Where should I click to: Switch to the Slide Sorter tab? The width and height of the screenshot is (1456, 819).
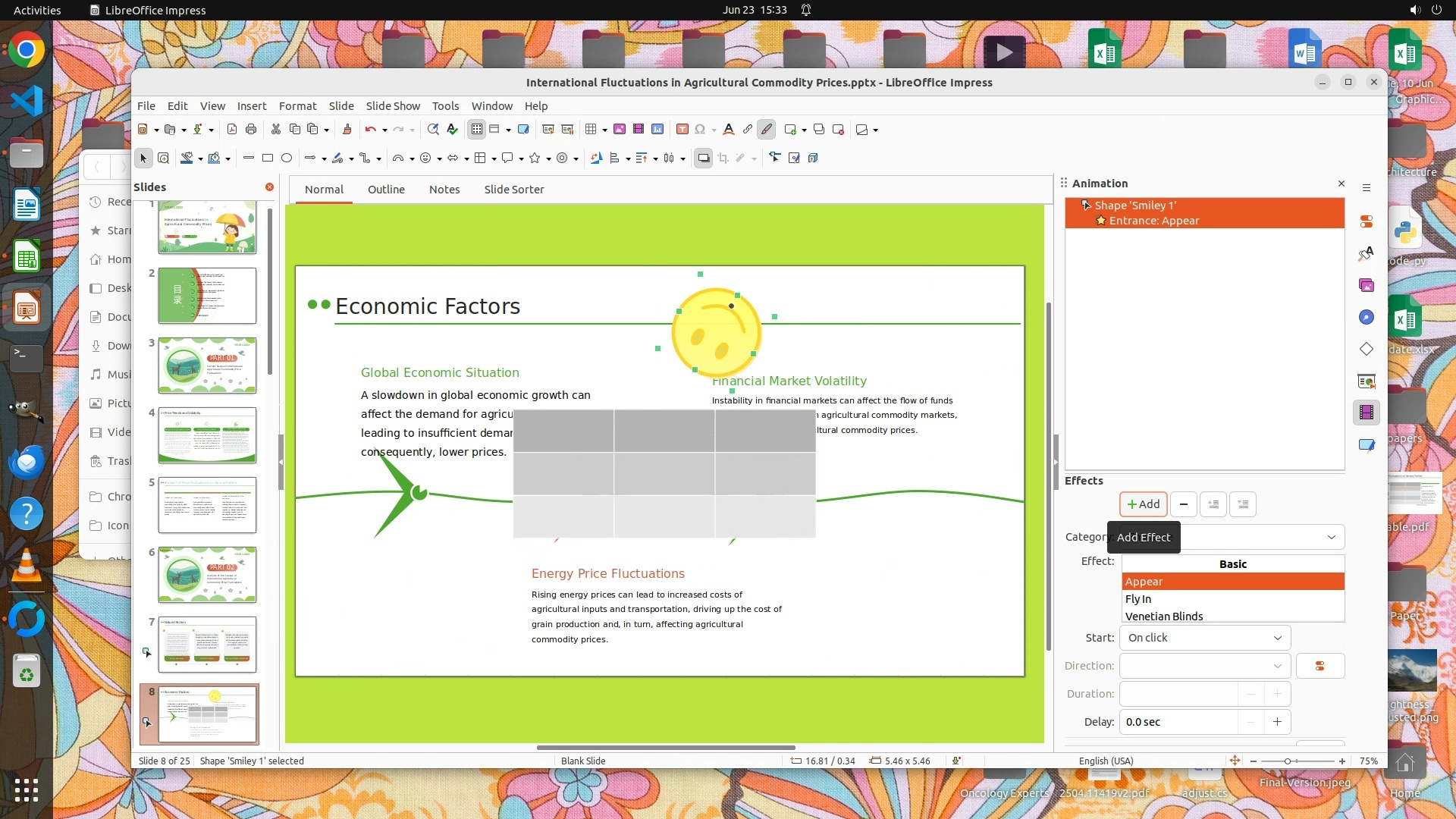[513, 190]
